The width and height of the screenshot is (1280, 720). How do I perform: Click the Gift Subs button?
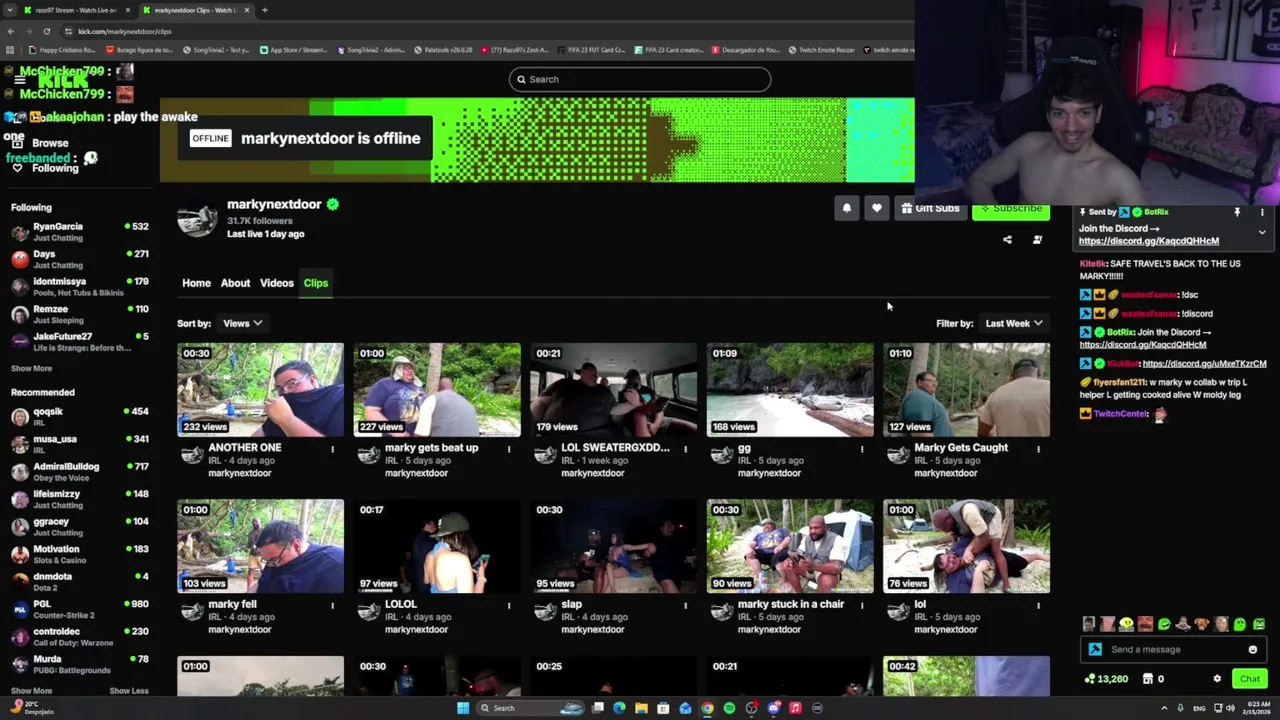(x=930, y=208)
